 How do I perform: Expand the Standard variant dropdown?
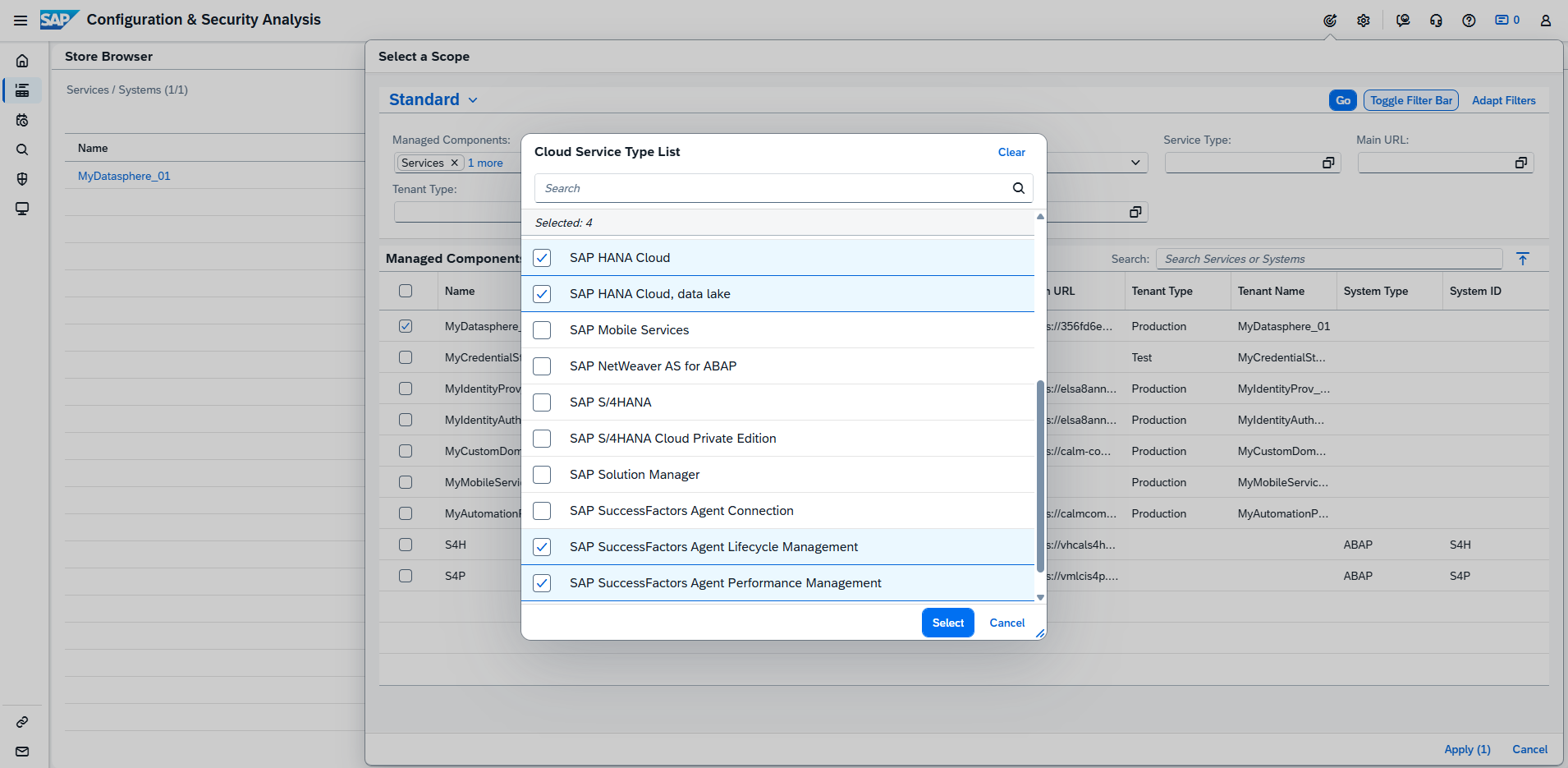473,100
